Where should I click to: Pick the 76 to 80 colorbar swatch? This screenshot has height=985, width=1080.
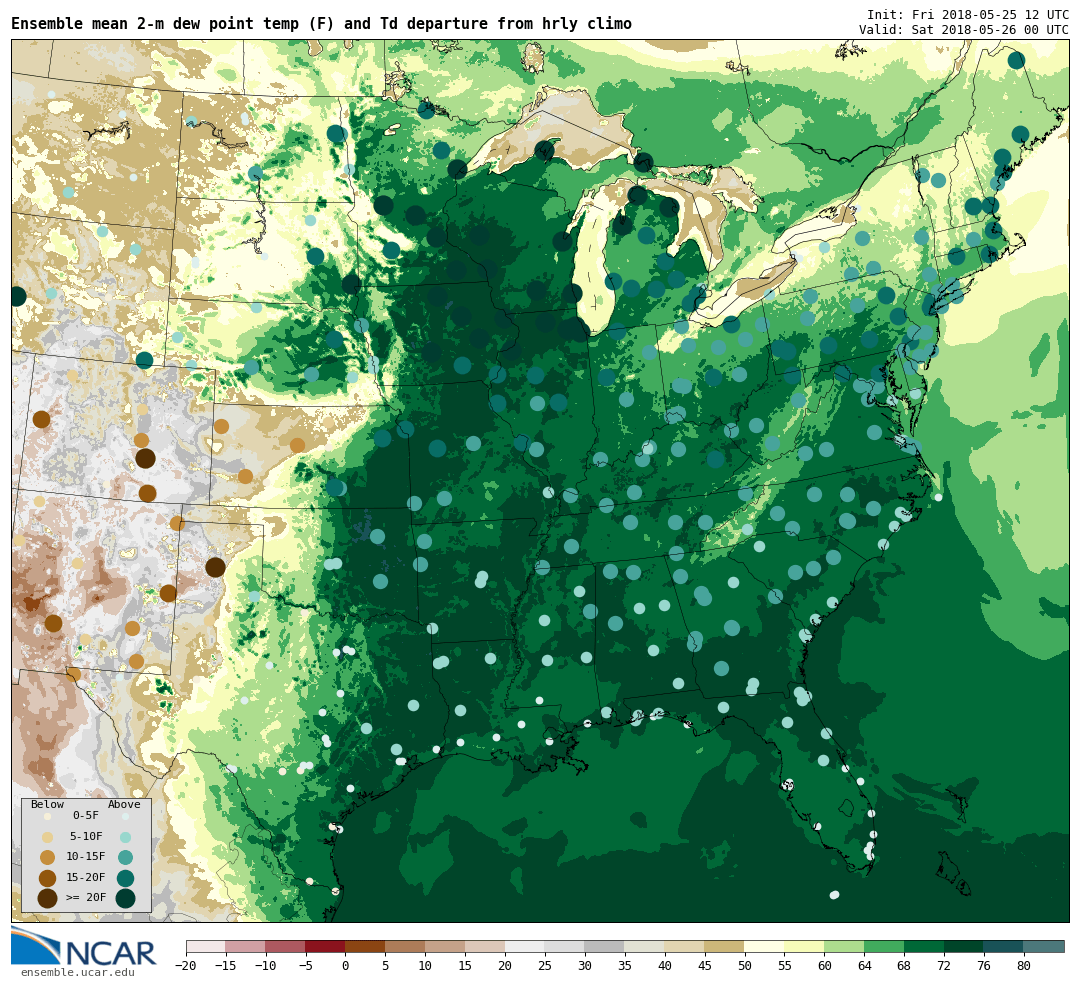coord(1004,946)
